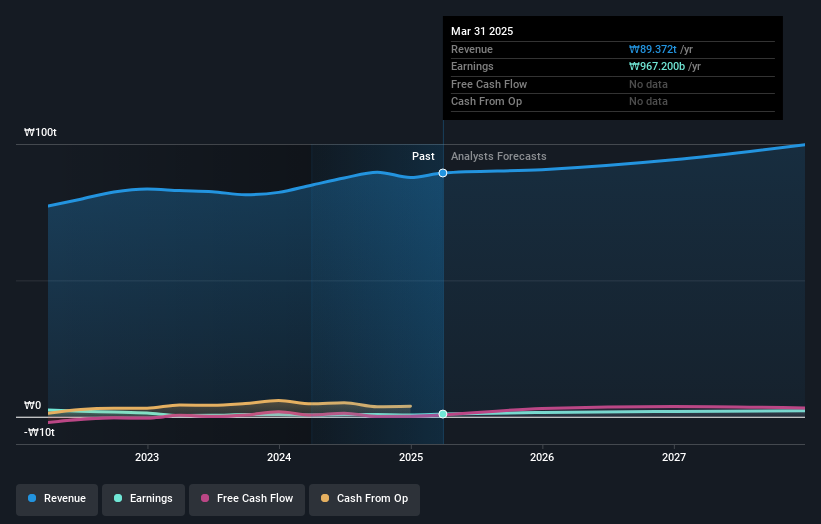Screen dimensions: 821x524
Task: Click the Earnings row label in tooltip
Action: point(472,66)
